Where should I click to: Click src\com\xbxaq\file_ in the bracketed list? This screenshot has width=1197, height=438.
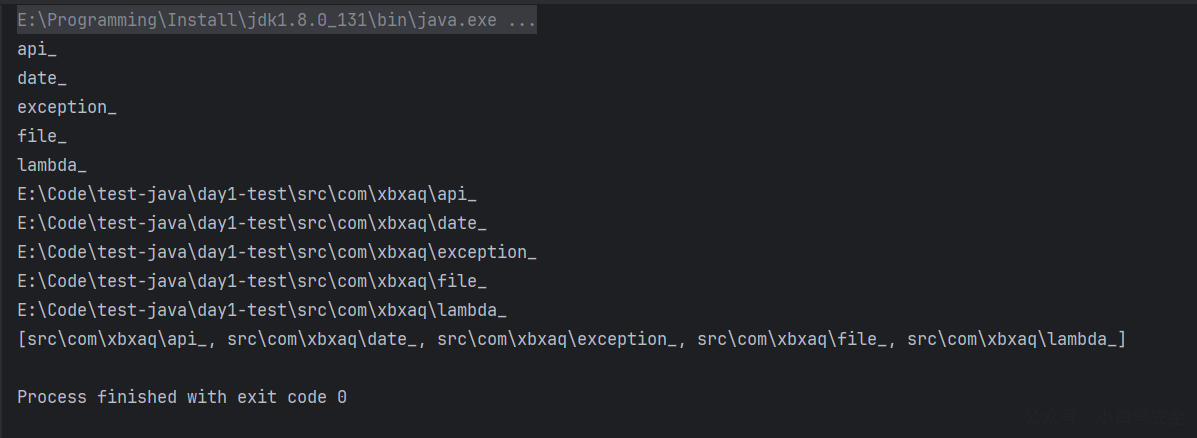coord(792,340)
